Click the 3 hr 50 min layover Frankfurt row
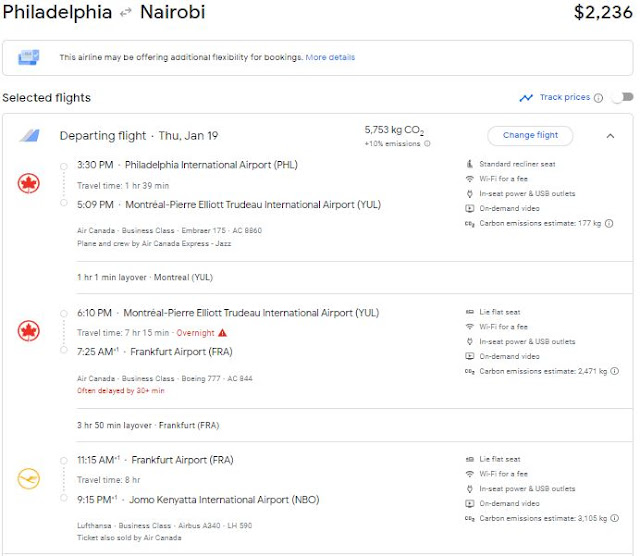The height and width of the screenshot is (556, 640). pos(146,425)
